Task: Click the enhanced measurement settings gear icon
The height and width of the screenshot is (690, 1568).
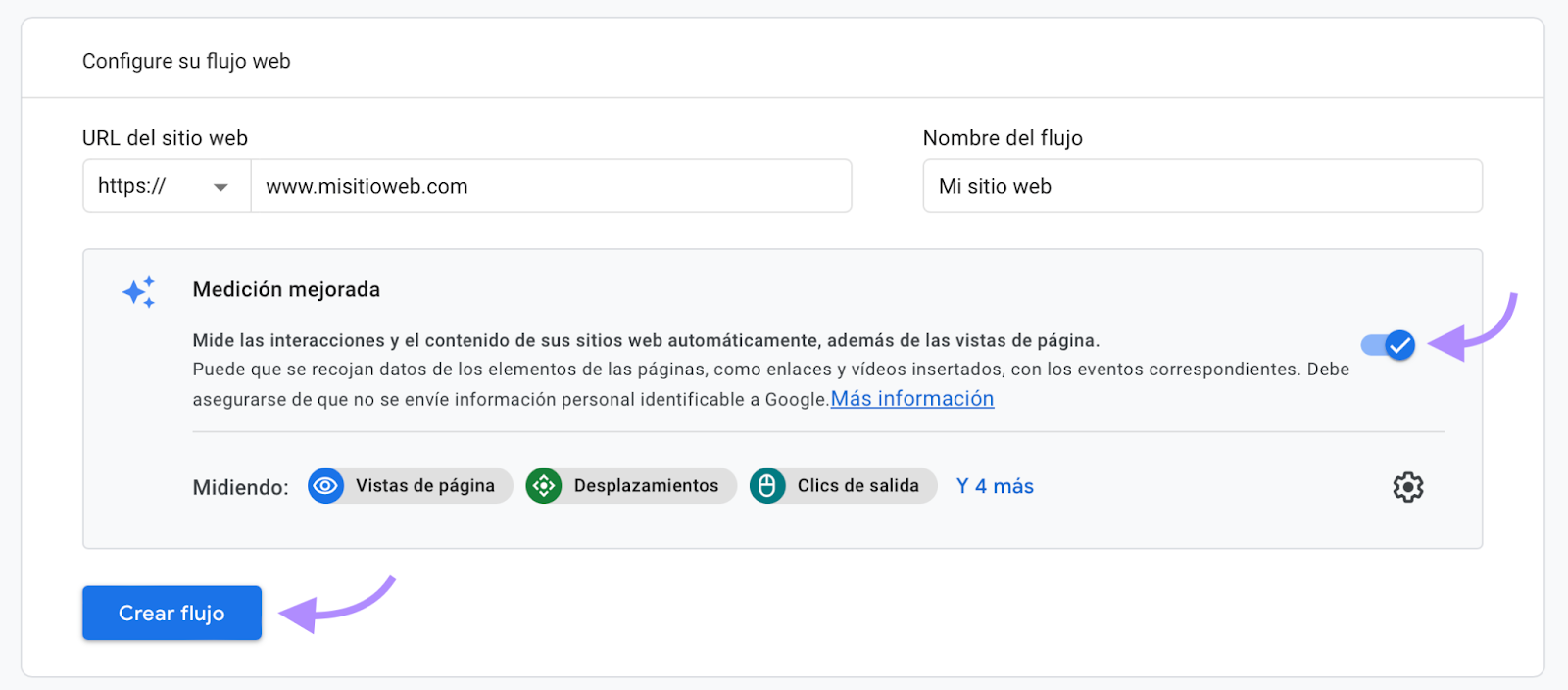Action: [x=1407, y=487]
